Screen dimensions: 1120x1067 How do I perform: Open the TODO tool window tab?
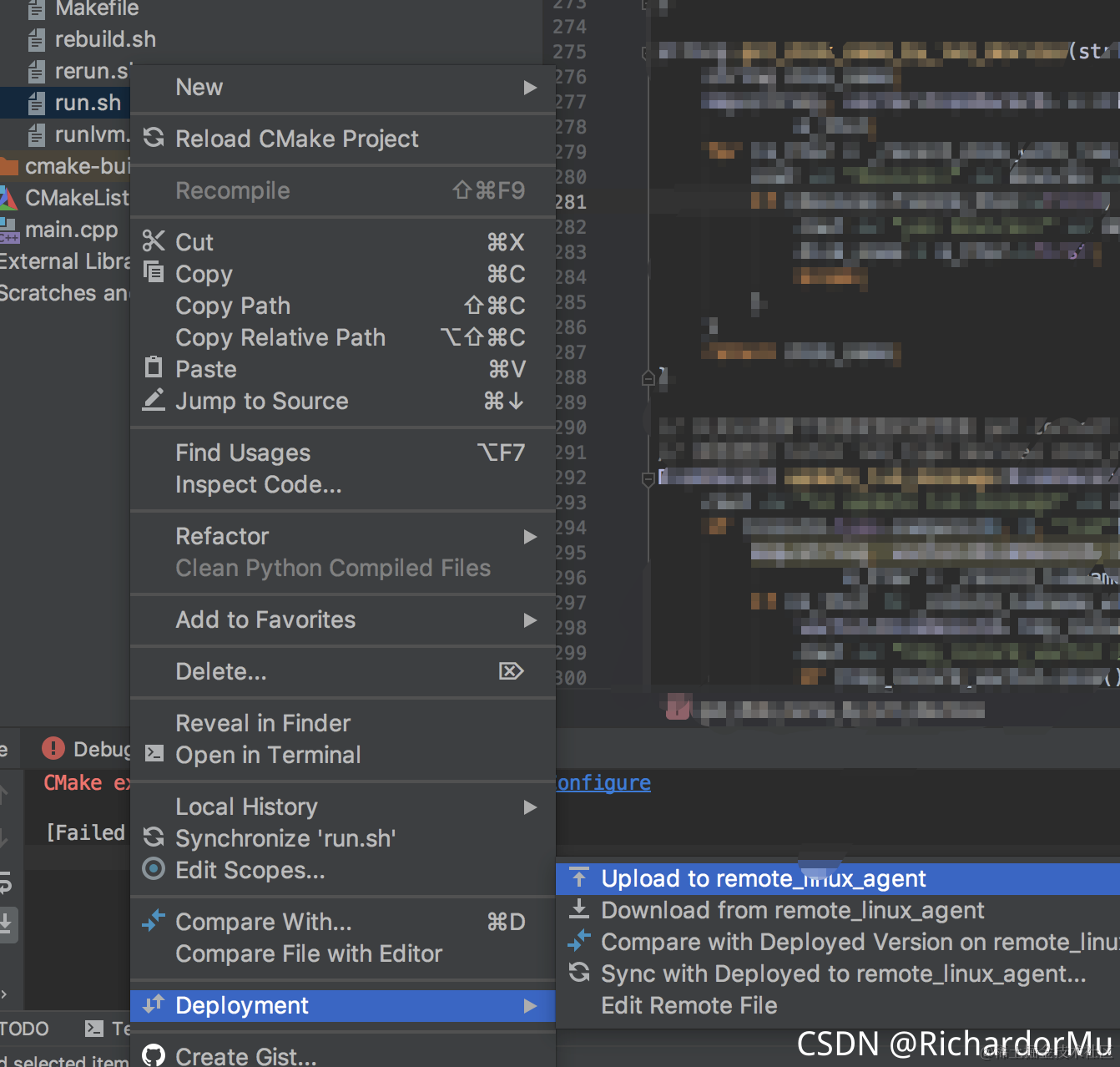point(25,1029)
